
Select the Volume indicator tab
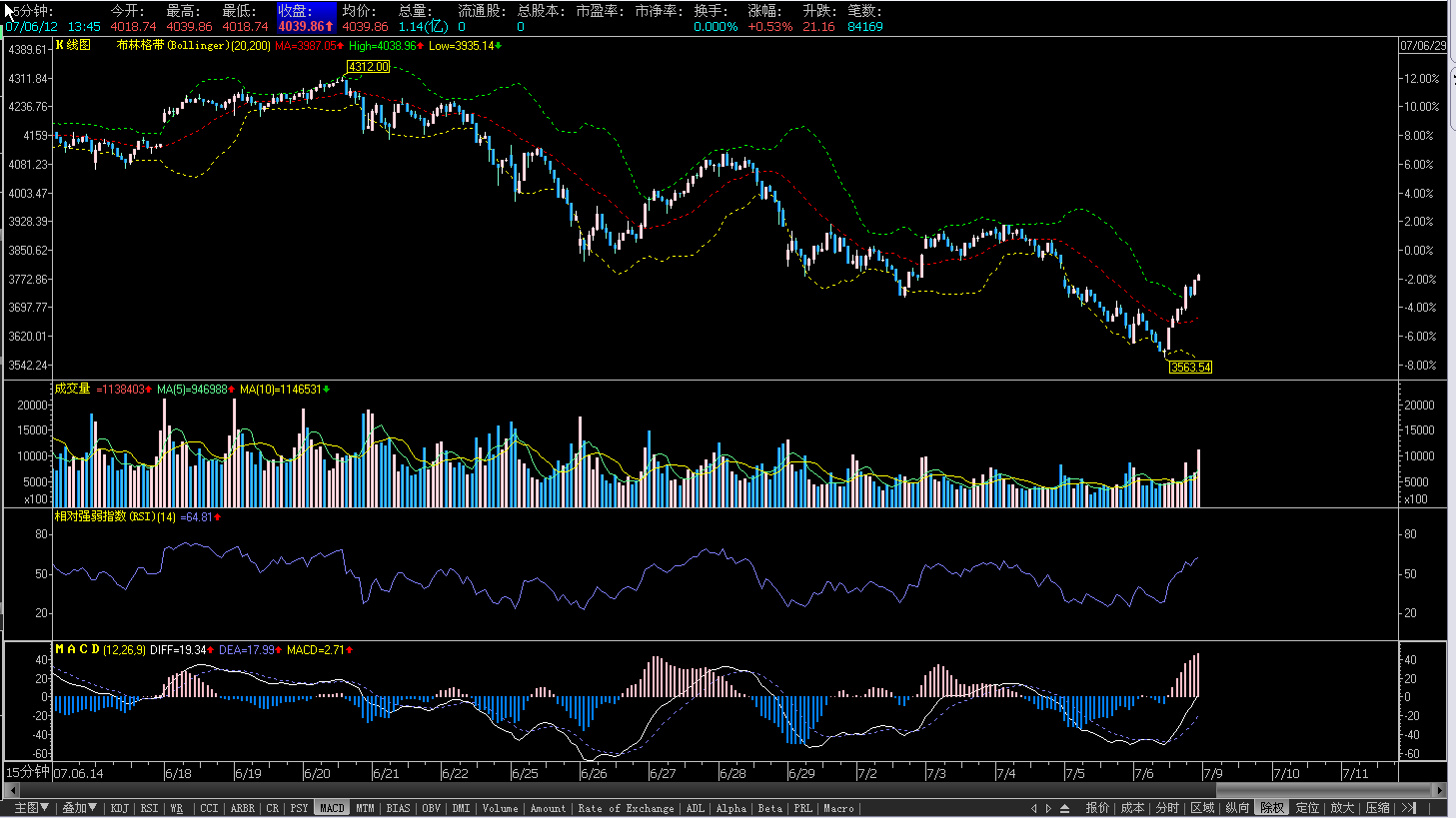(x=501, y=808)
